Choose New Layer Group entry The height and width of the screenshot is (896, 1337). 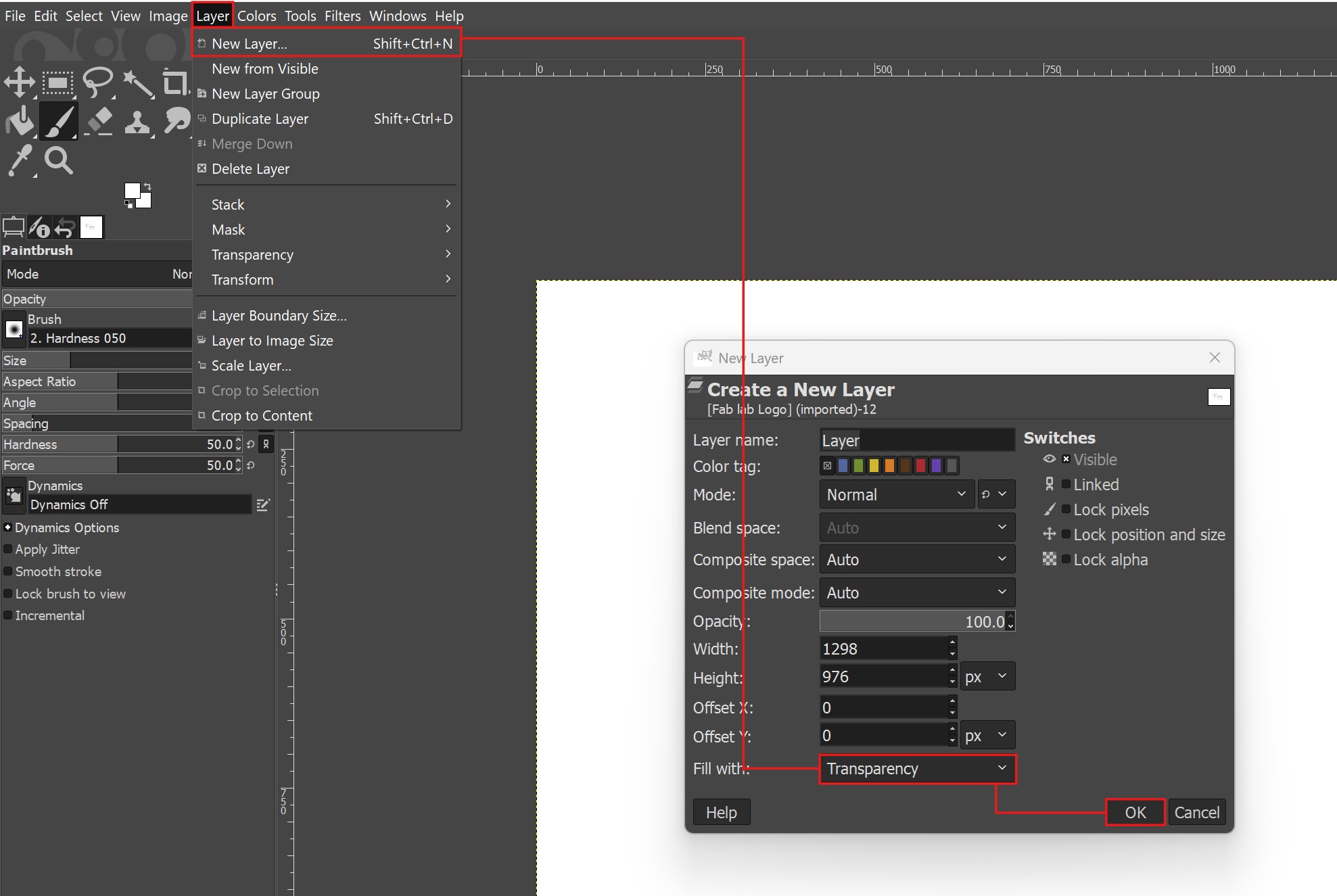point(327,93)
